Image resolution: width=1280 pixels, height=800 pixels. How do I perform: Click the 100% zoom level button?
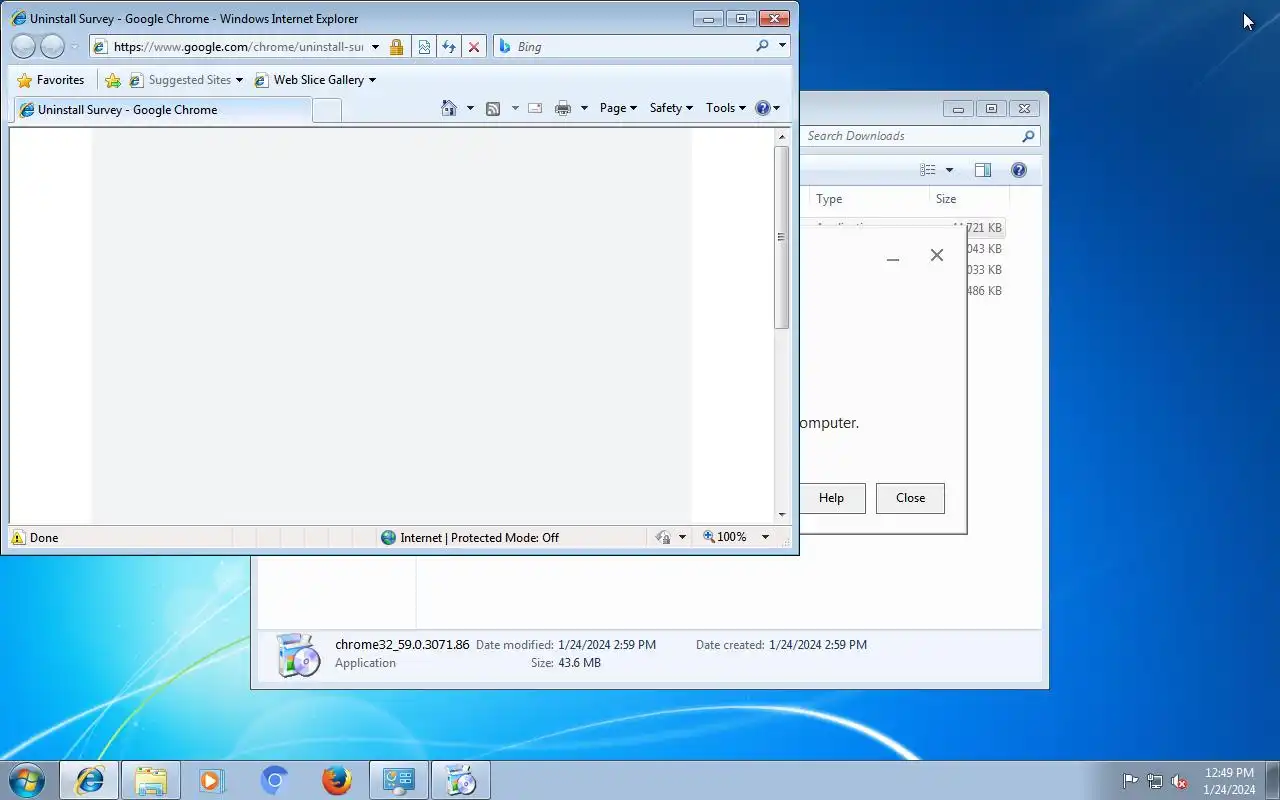tap(725, 537)
